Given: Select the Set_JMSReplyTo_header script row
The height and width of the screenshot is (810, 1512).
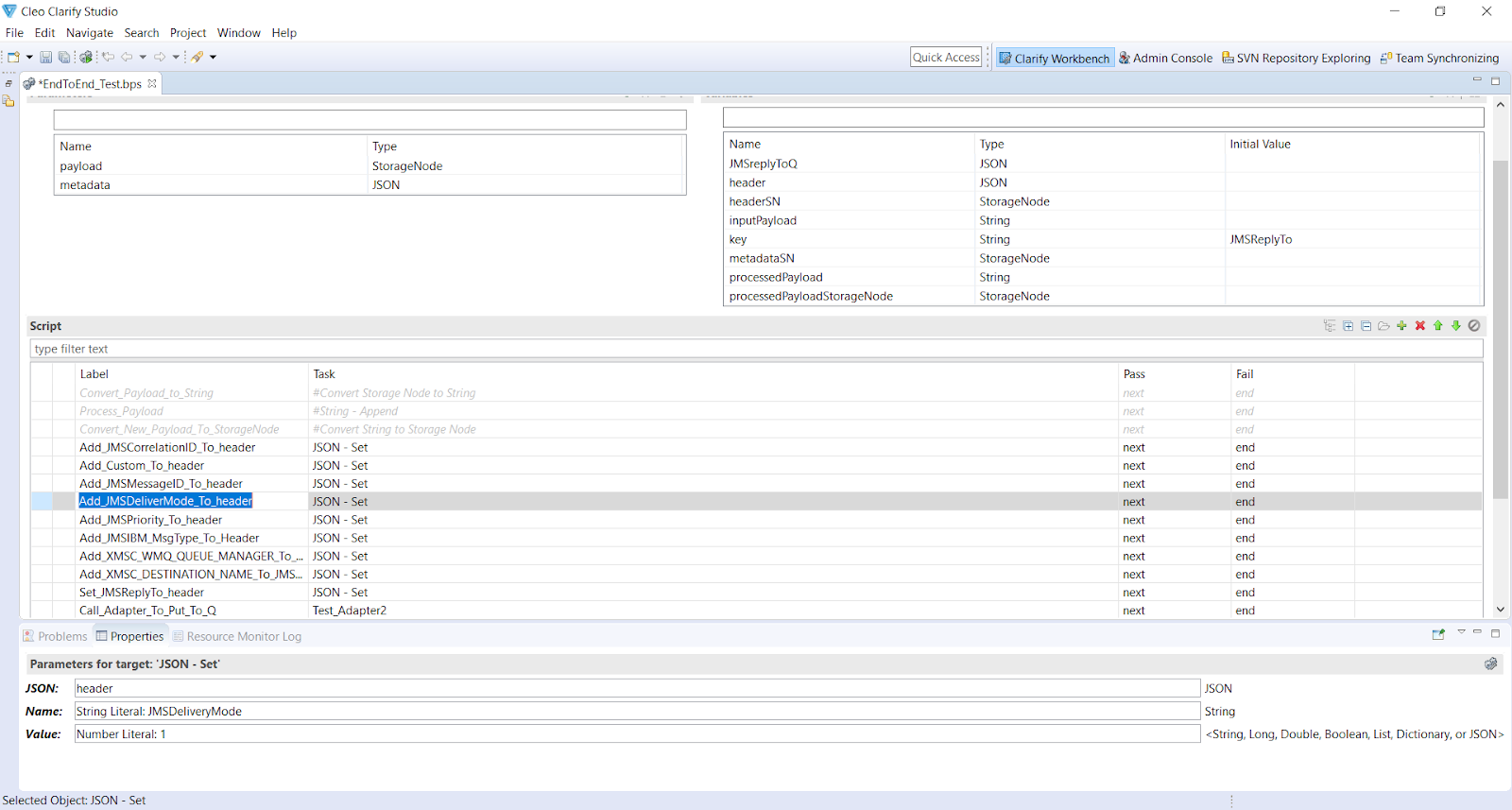Looking at the screenshot, I should coord(756,593).
